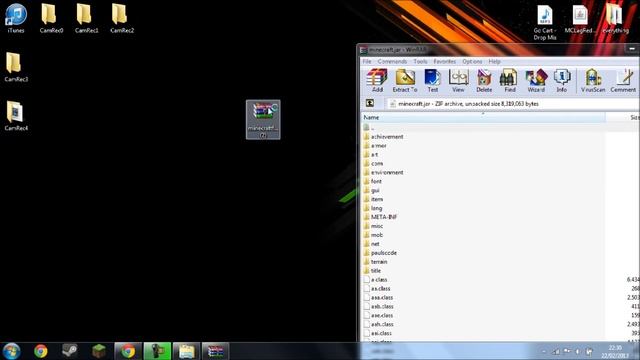Select the aai.class file
This screenshot has height=360, width=640.
click(377, 333)
